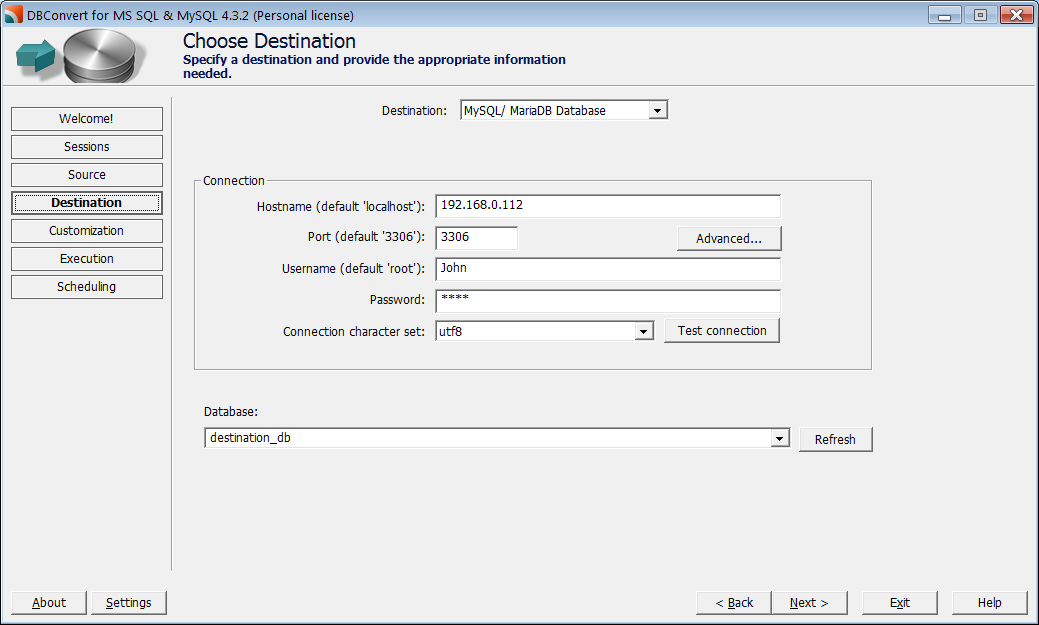This screenshot has height=625, width=1039.
Task: Click the Database: label
Action: tap(231, 412)
